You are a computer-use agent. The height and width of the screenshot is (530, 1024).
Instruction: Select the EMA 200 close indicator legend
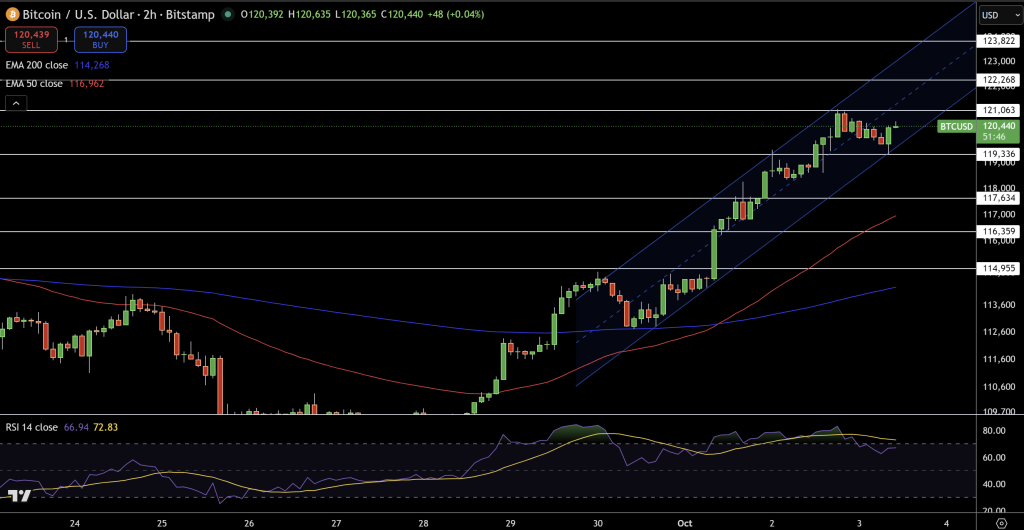(39, 65)
